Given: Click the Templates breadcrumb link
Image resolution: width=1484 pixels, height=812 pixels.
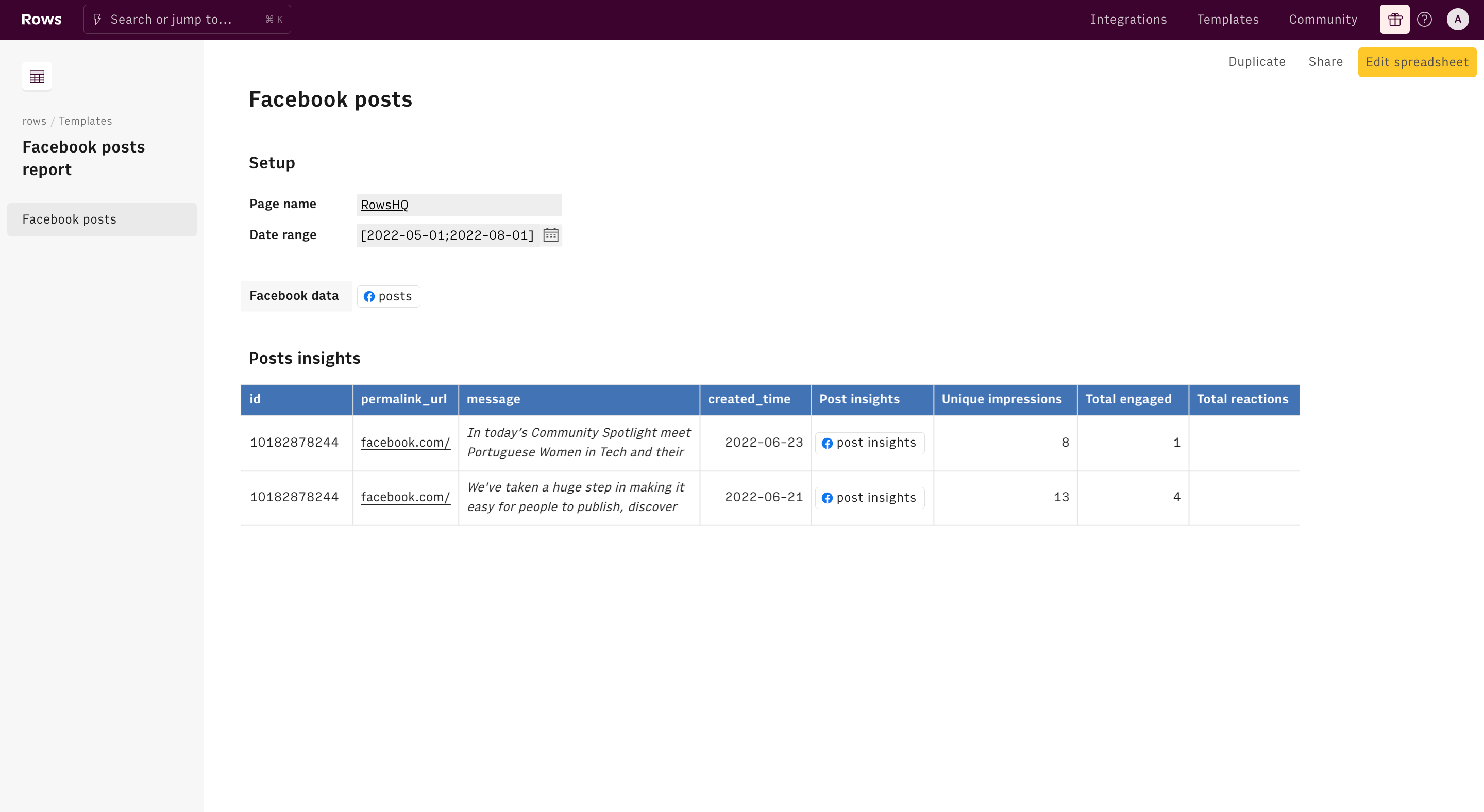Looking at the screenshot, I should (x=85, y=121).
